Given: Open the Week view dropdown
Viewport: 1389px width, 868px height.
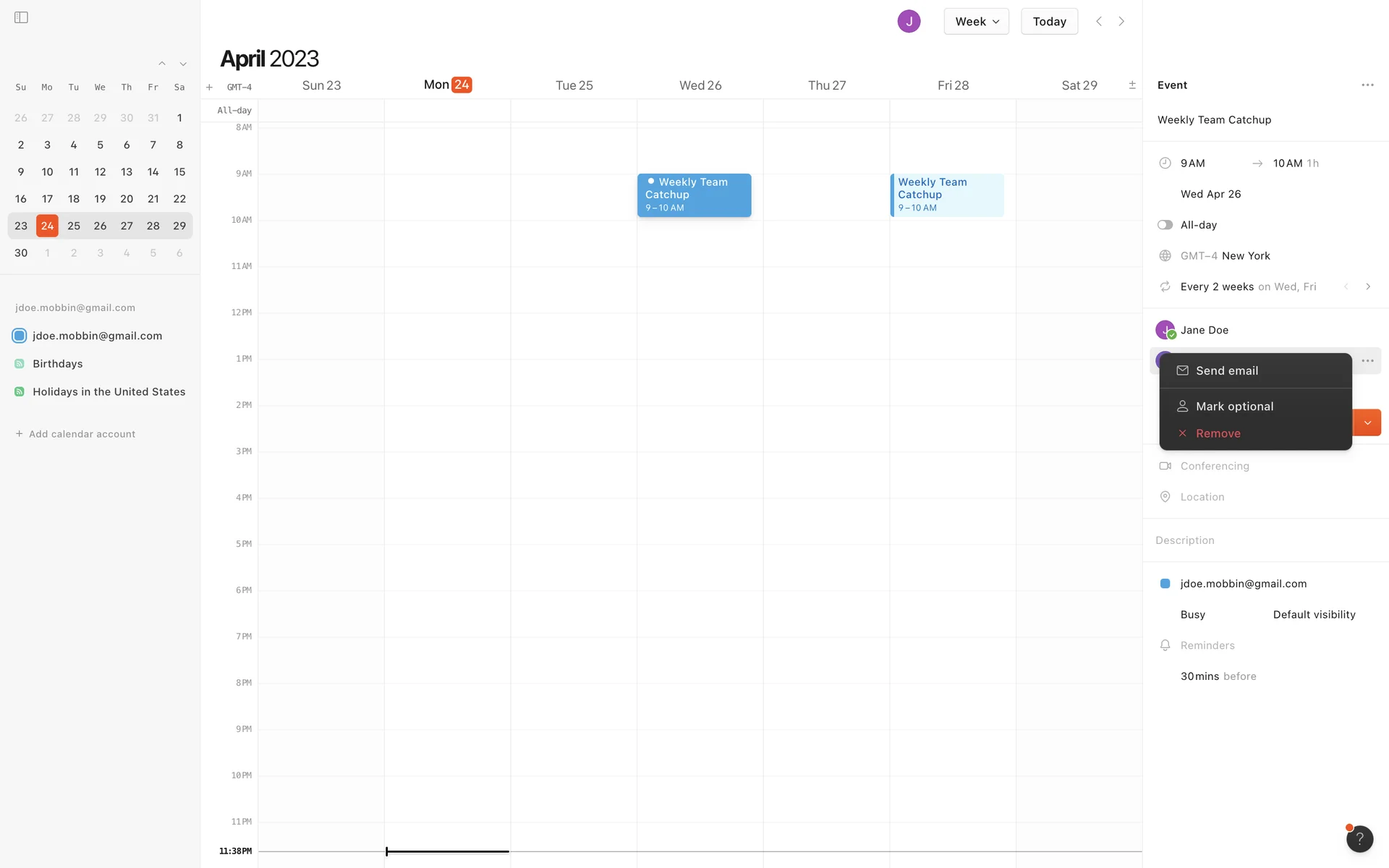Looking at the screenshot, I should click(976, 22).
